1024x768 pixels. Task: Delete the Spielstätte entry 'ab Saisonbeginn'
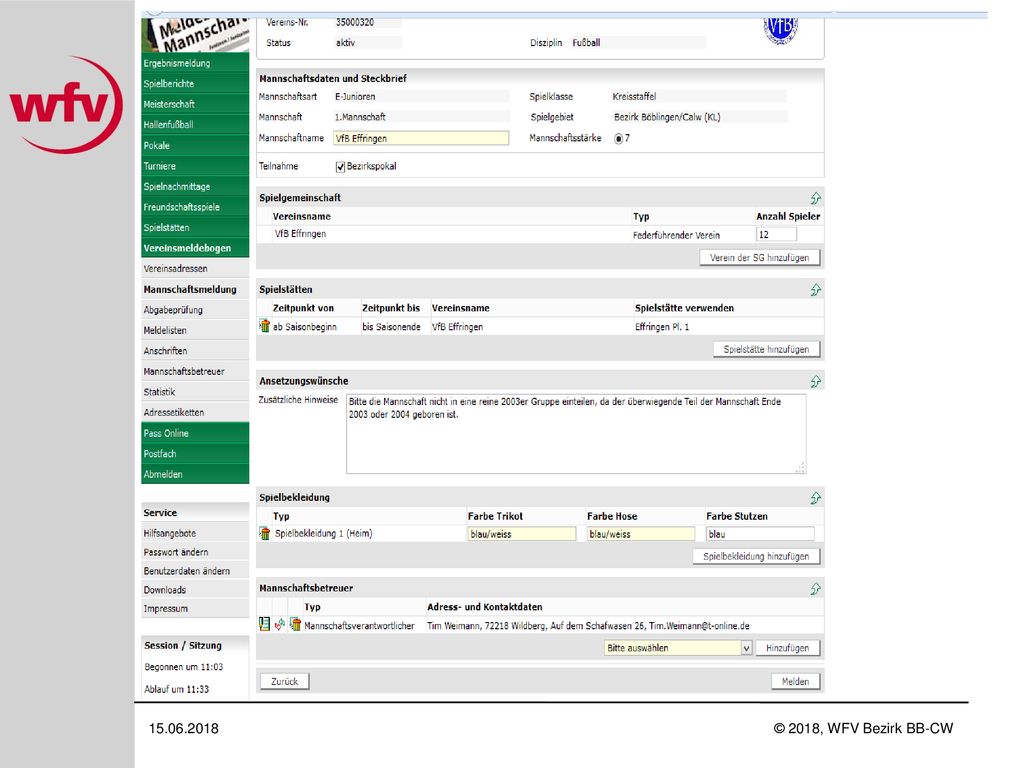tap(264, 326)
